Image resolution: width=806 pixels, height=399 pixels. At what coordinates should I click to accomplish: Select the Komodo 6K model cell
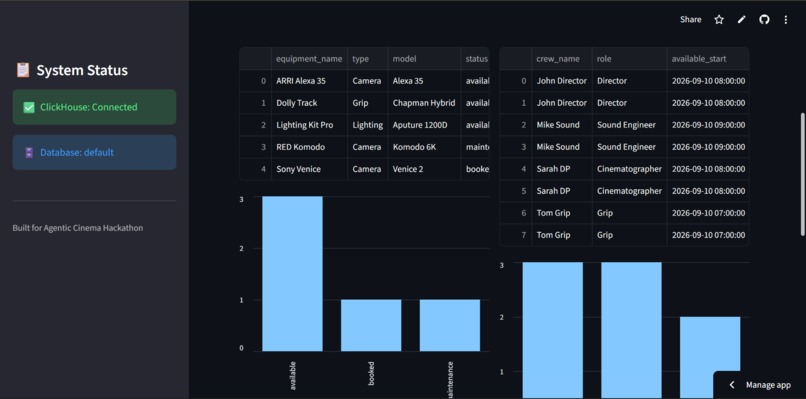tap(424, 147)
